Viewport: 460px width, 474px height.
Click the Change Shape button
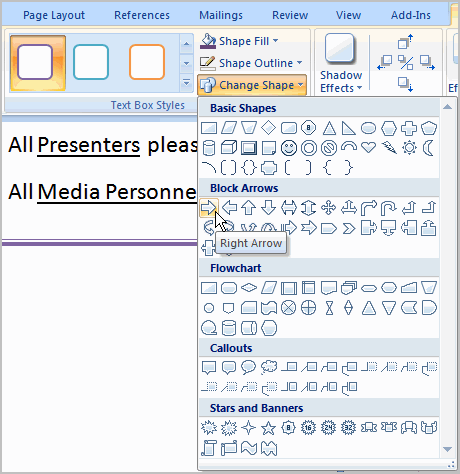click(252, 85)
